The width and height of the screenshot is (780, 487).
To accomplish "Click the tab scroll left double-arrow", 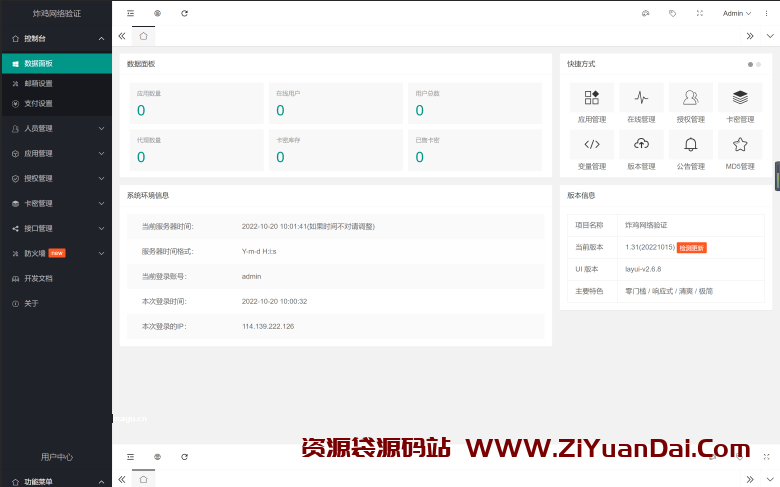I will (122, 36).
